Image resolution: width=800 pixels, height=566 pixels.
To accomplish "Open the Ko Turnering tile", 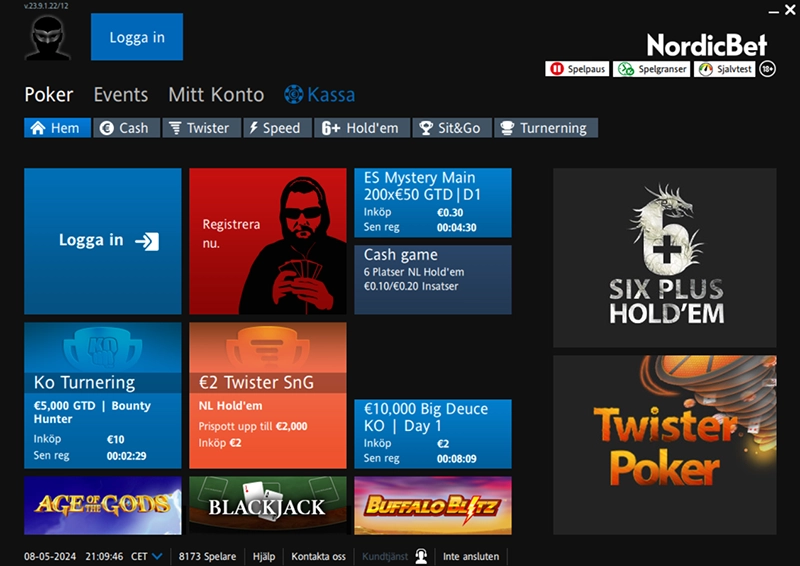I will coord(103,395).
